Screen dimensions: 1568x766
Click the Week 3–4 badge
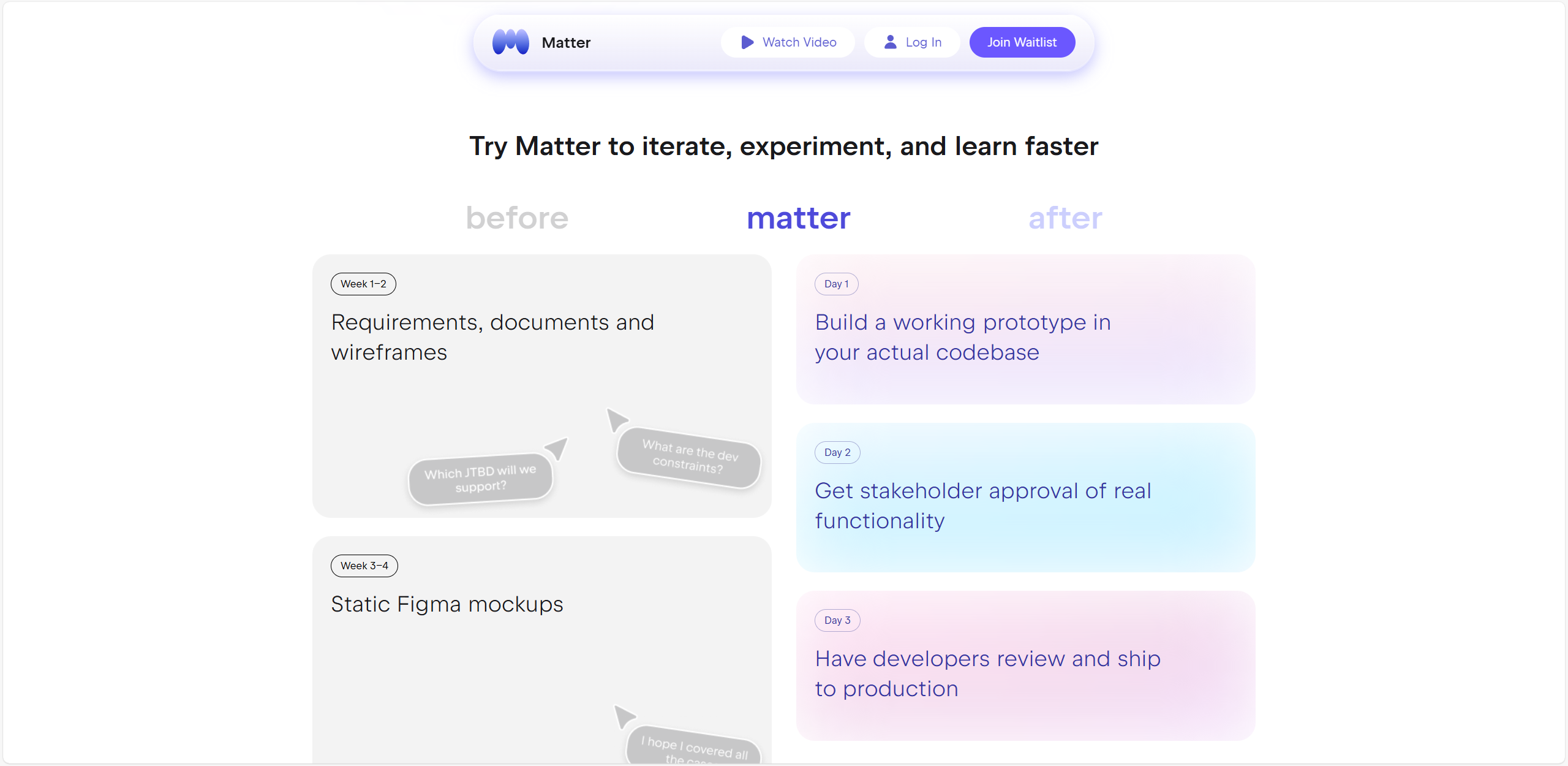click(364, 566)
